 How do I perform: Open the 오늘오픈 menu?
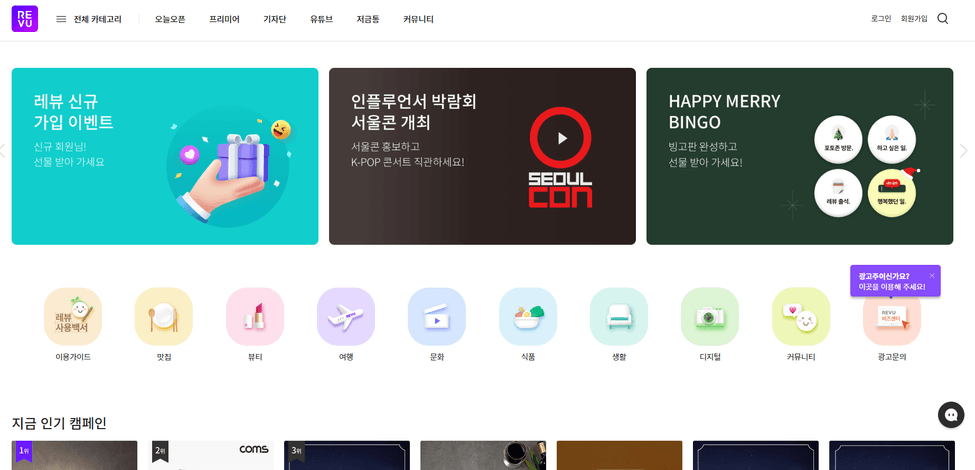click(170, 19)
